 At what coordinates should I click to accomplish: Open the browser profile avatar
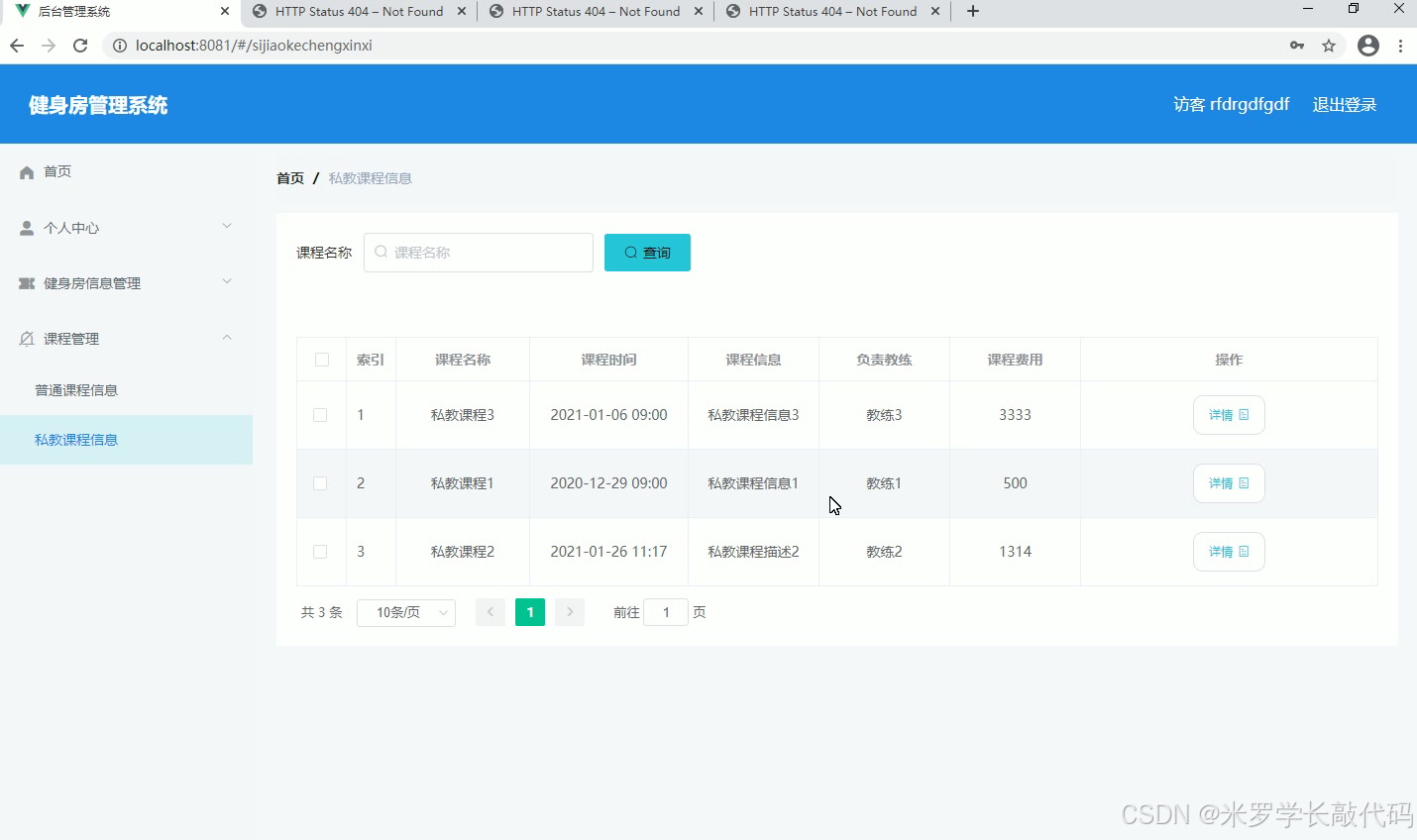coord(1368,46)
